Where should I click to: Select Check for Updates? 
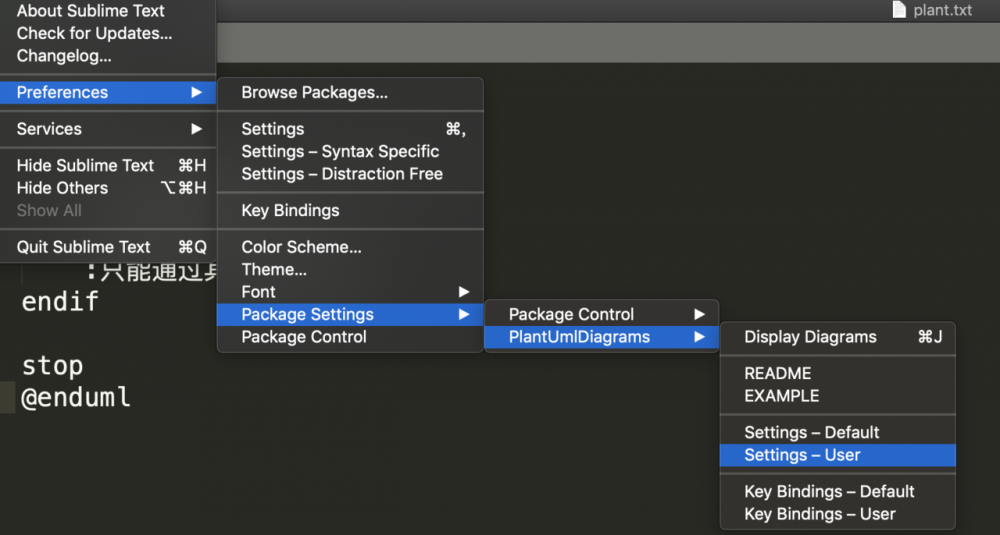pyautogui.click(x=94, y=33)
